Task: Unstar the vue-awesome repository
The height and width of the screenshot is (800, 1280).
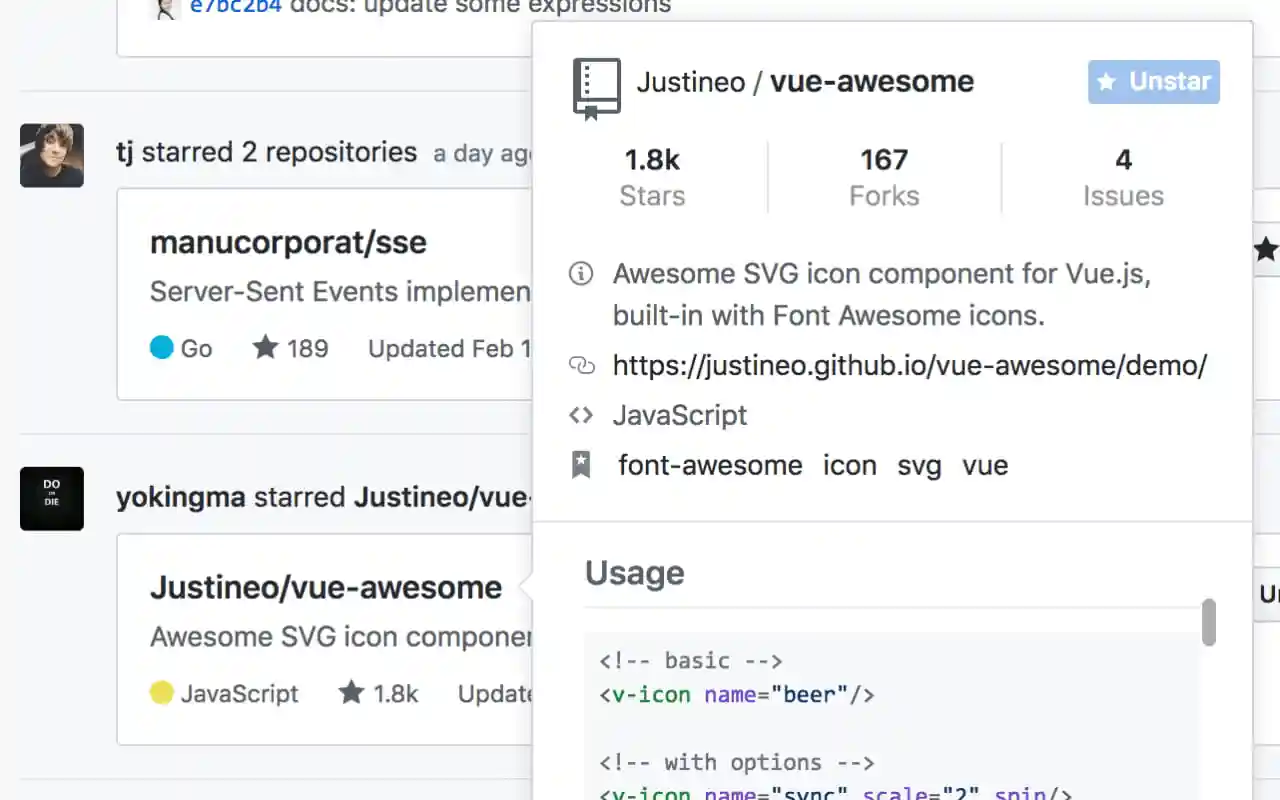Action: pos(1153,81)
